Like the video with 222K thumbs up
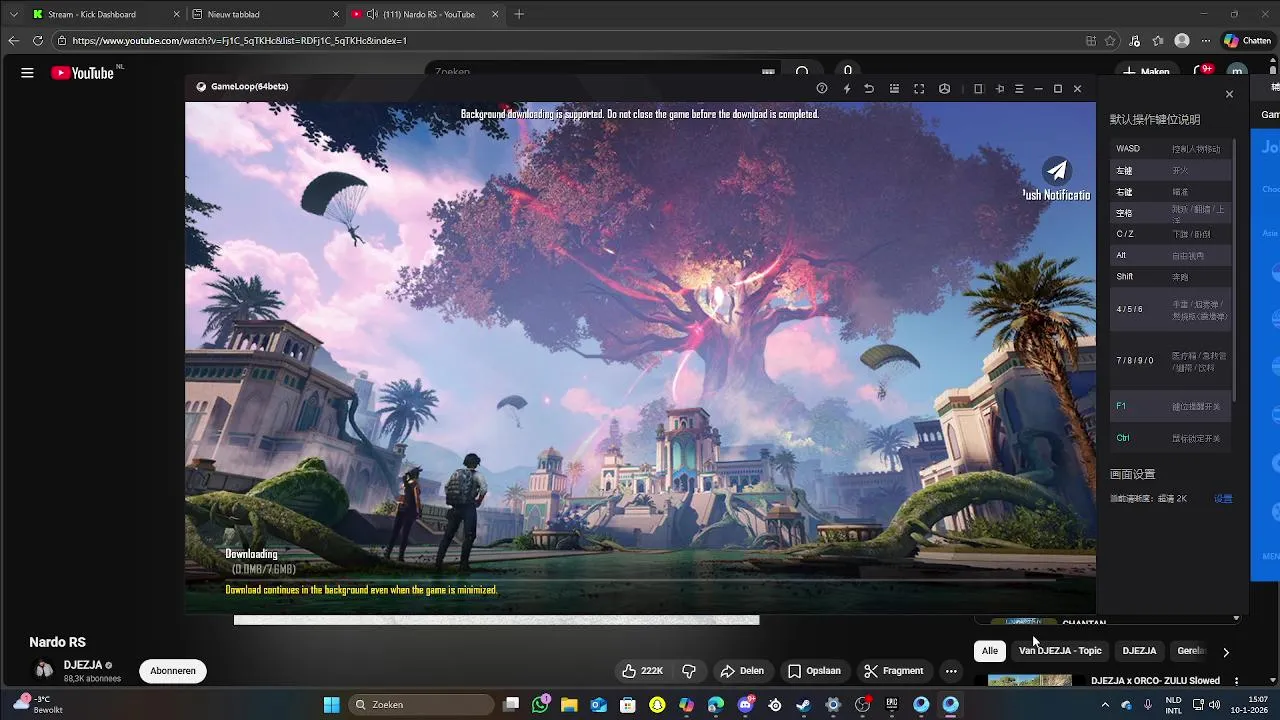The width and height of the screenshot is (1280, 720). point(642,671)
